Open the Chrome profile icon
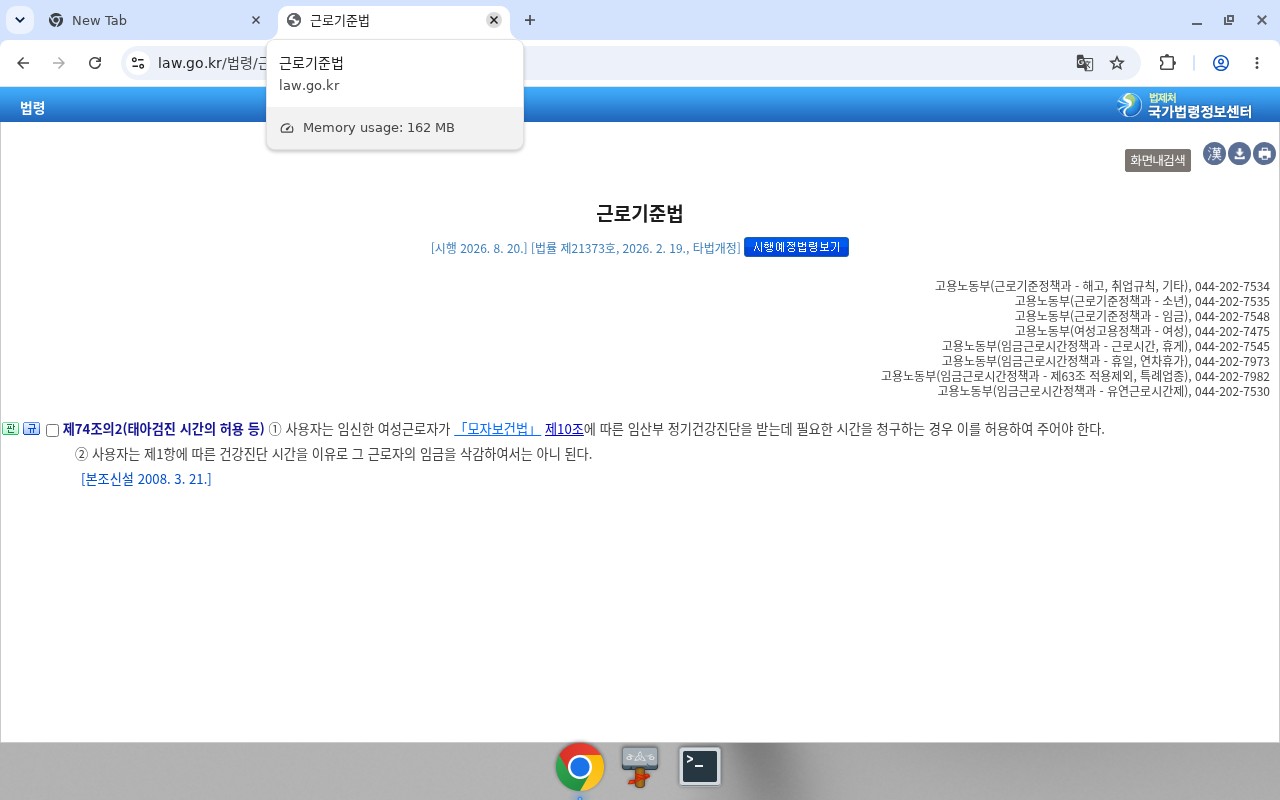The image size is (1280, 800). pyautogui.click(x=1221, y=63)
